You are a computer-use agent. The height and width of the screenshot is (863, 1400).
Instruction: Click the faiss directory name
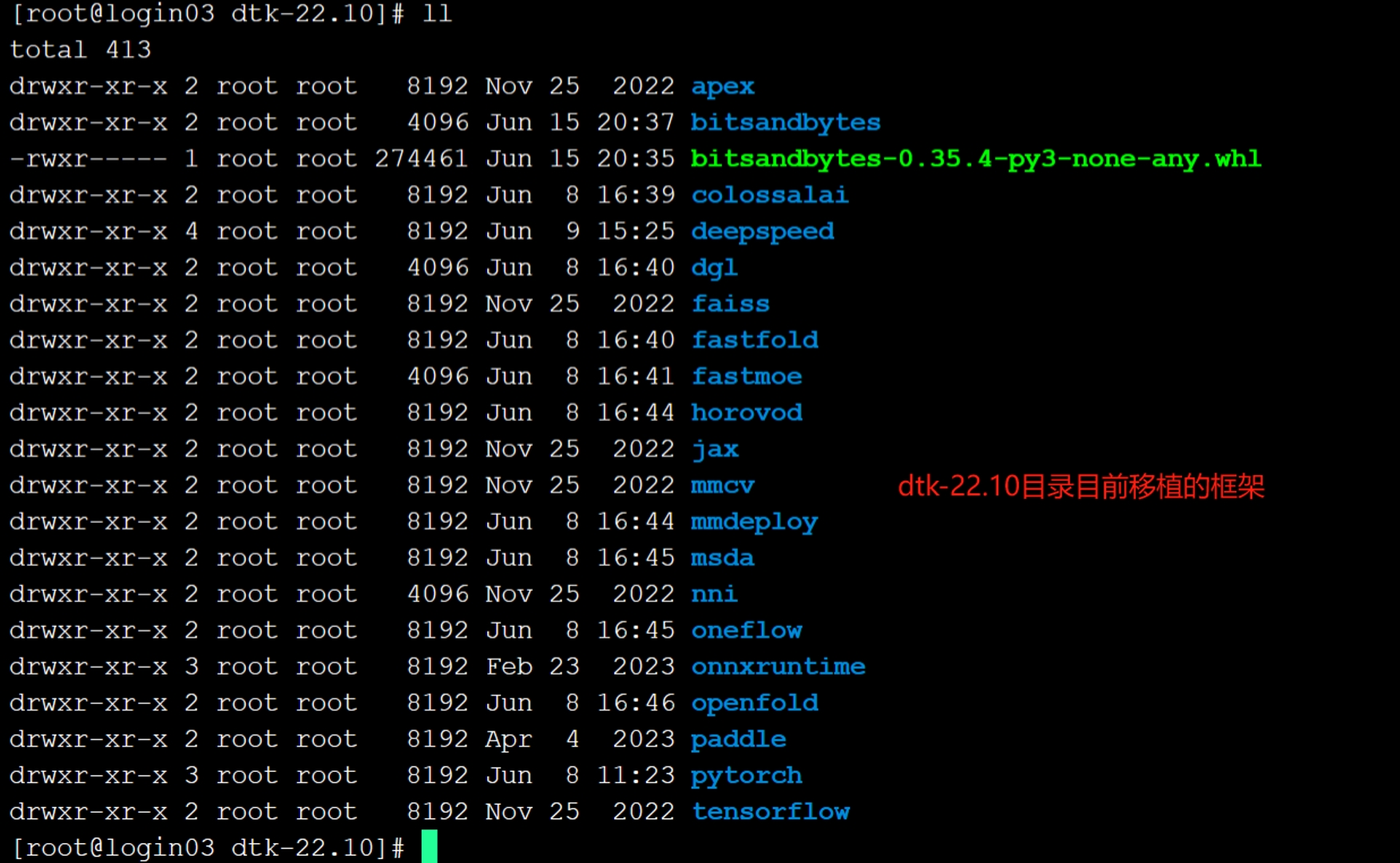731,304
